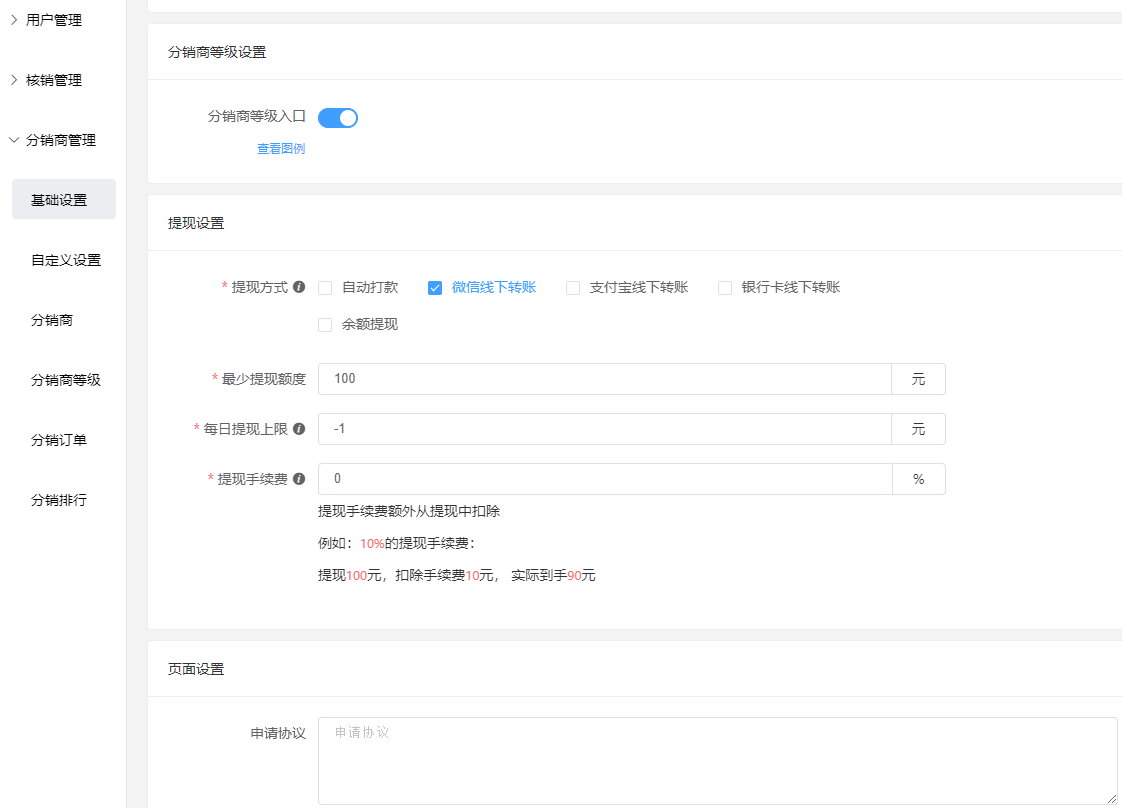This screenshot has height=808, width=1122.
Task: Expand the 用户管理 sidebar menu
Action: 54,20
